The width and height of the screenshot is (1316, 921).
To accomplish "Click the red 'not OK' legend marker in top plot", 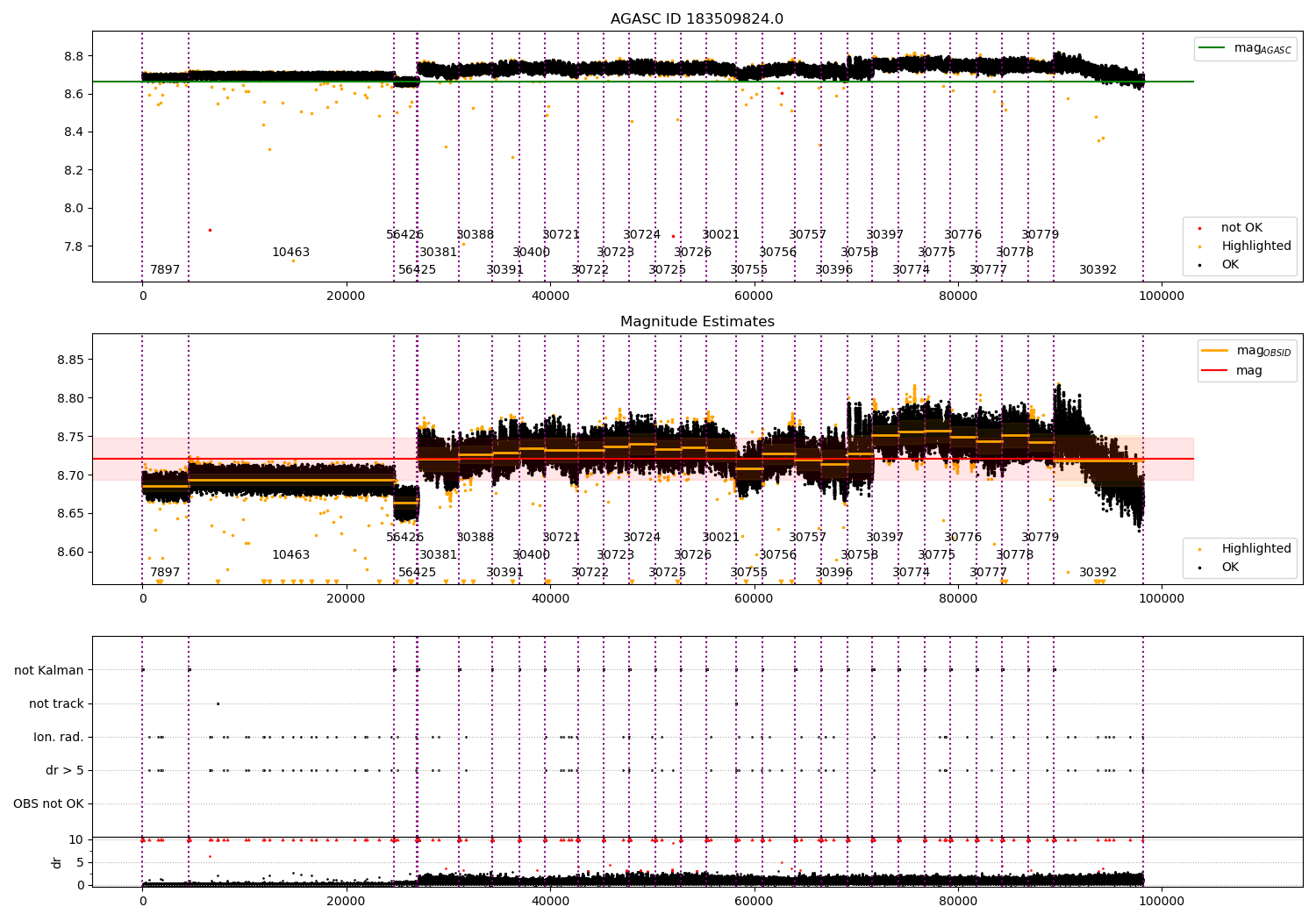I will [1200, 228].
